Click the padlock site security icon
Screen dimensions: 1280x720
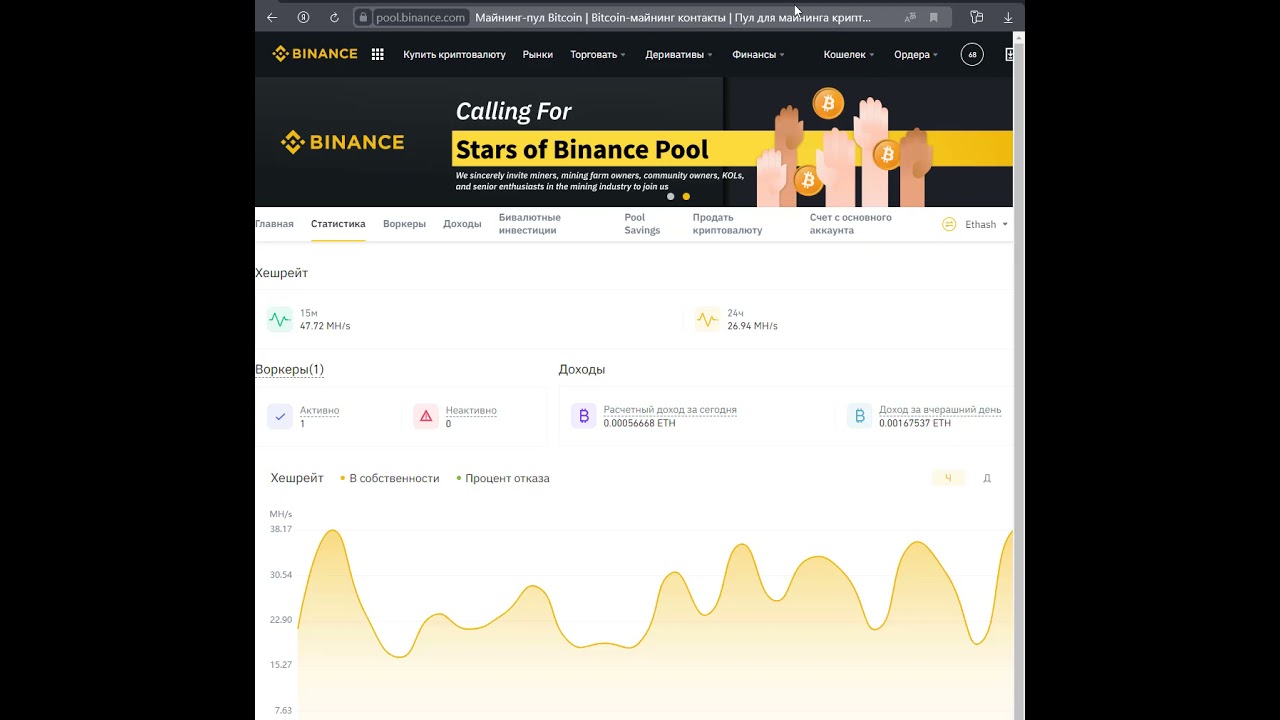coord(364,17)
